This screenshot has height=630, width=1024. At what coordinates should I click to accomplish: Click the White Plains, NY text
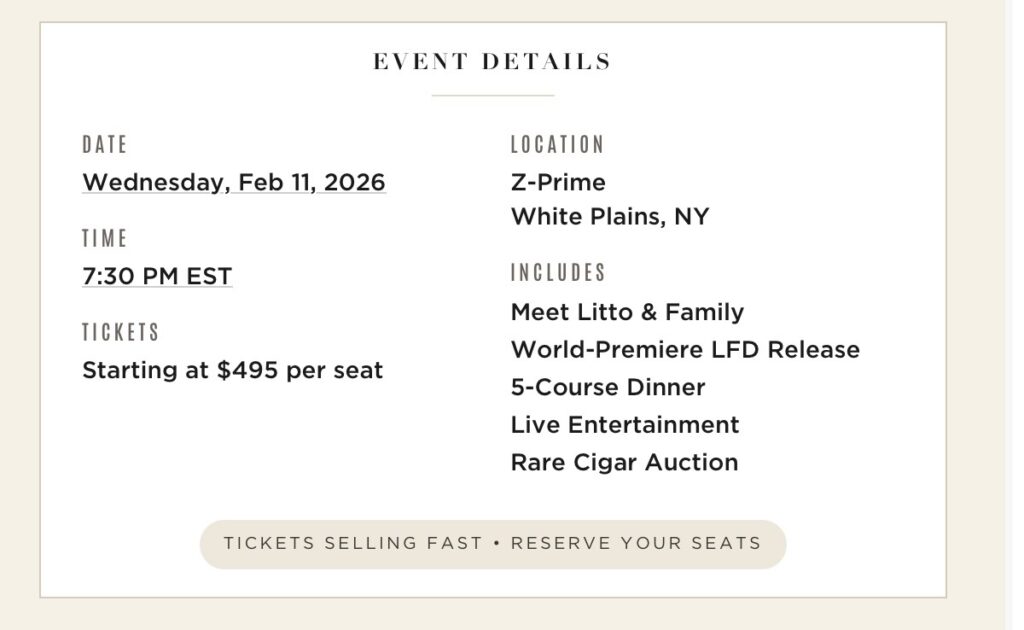[x=609, y=217]
